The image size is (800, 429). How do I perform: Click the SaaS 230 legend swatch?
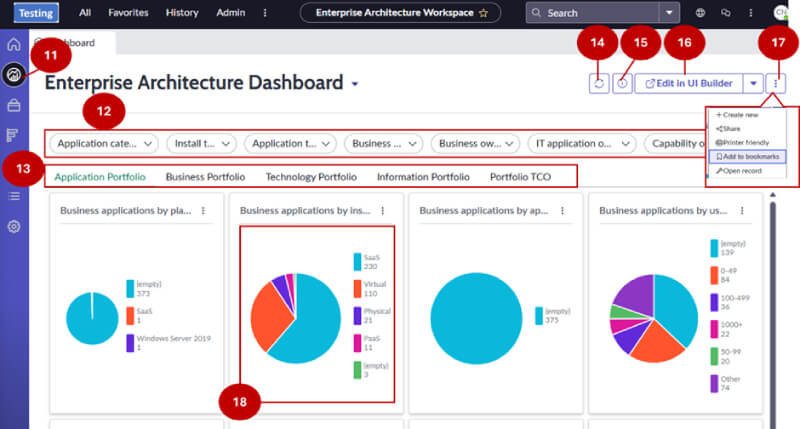pos(357,262)
